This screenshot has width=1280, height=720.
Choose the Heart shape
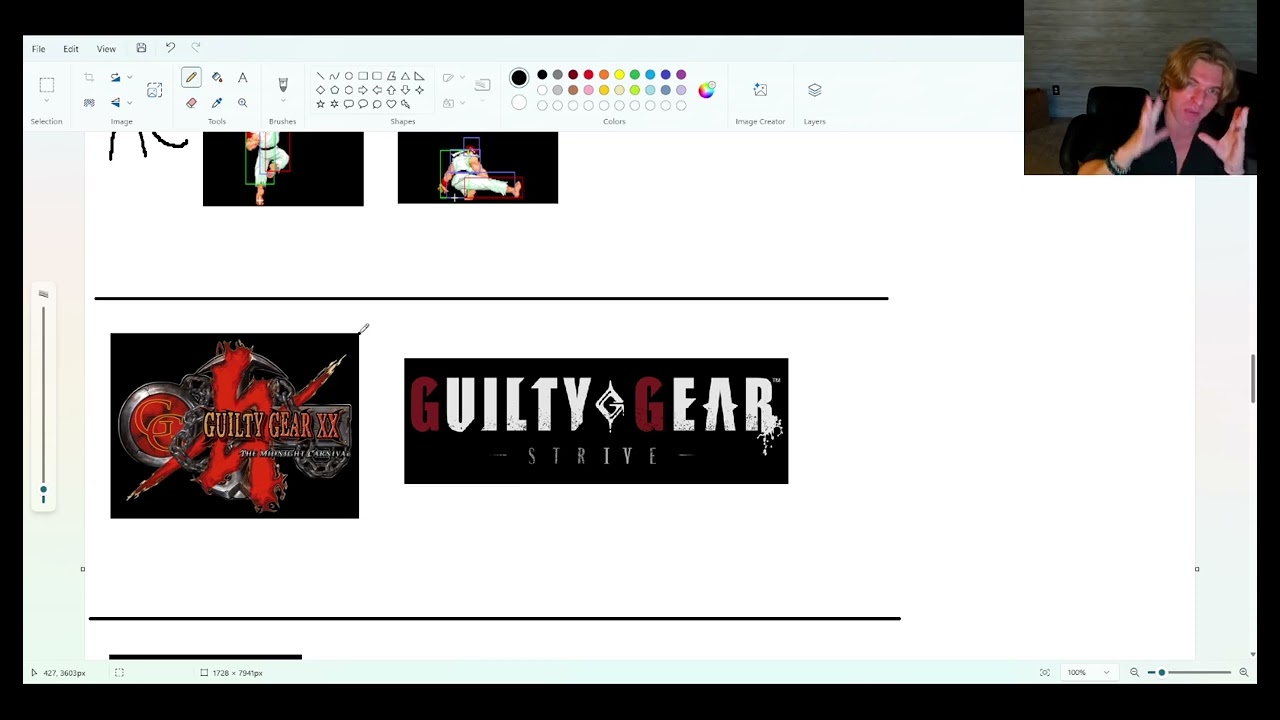[391, 104]
